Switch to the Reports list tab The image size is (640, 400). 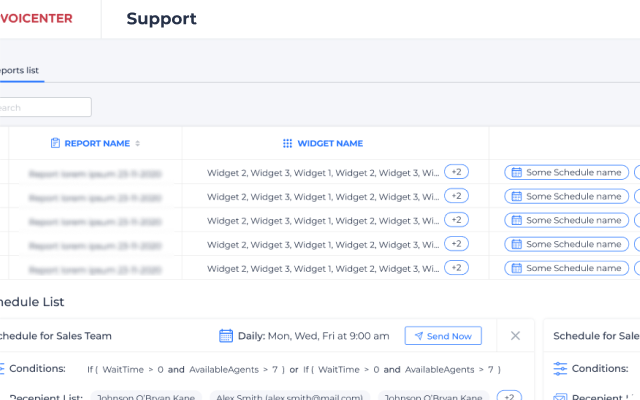pyautogui.click(x=22, y=71)
